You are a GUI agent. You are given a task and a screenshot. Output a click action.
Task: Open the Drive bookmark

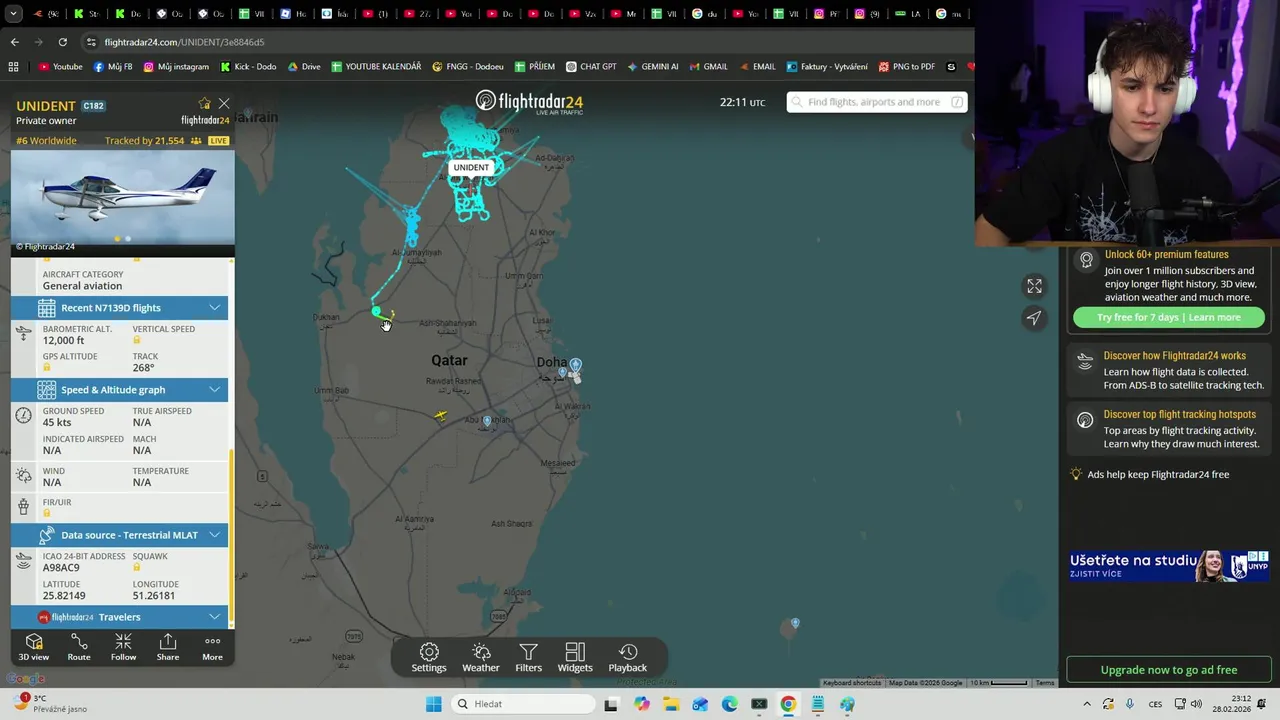click(x=304, y=67)
